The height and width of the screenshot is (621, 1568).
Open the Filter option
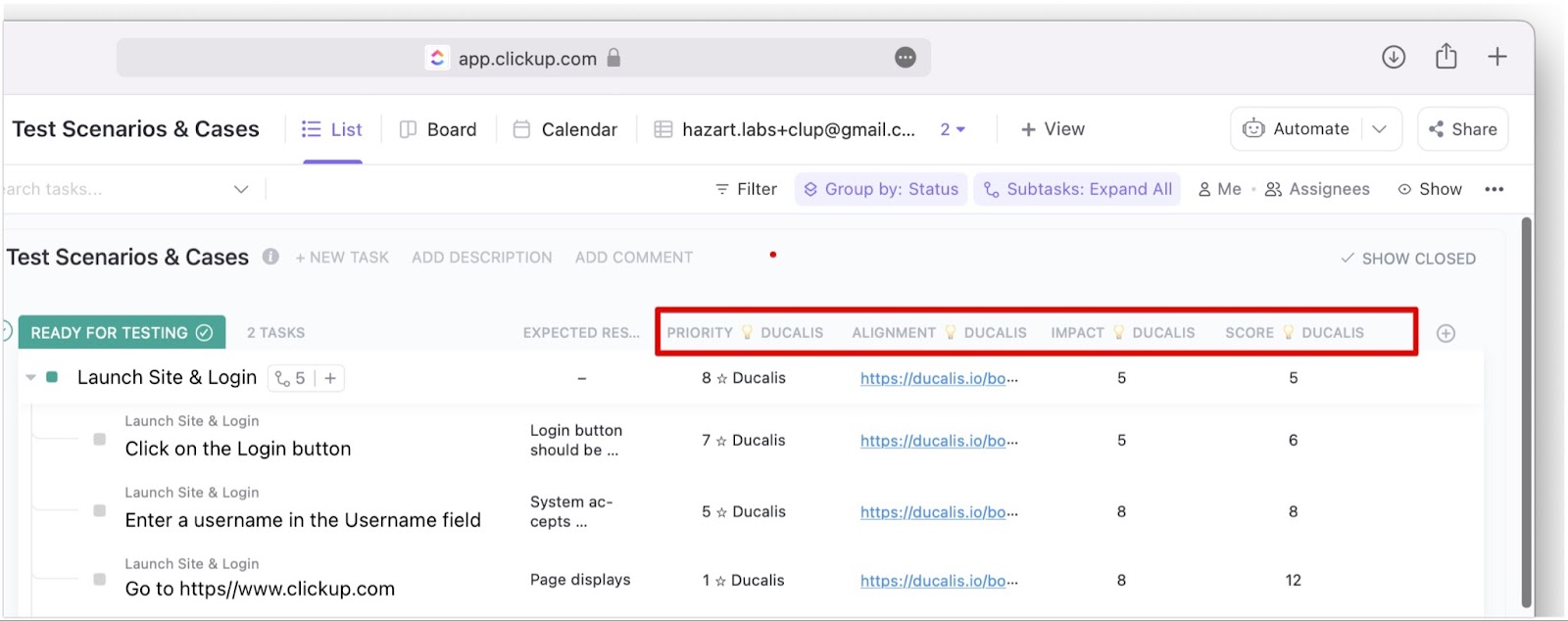click(x=746, y=189)
